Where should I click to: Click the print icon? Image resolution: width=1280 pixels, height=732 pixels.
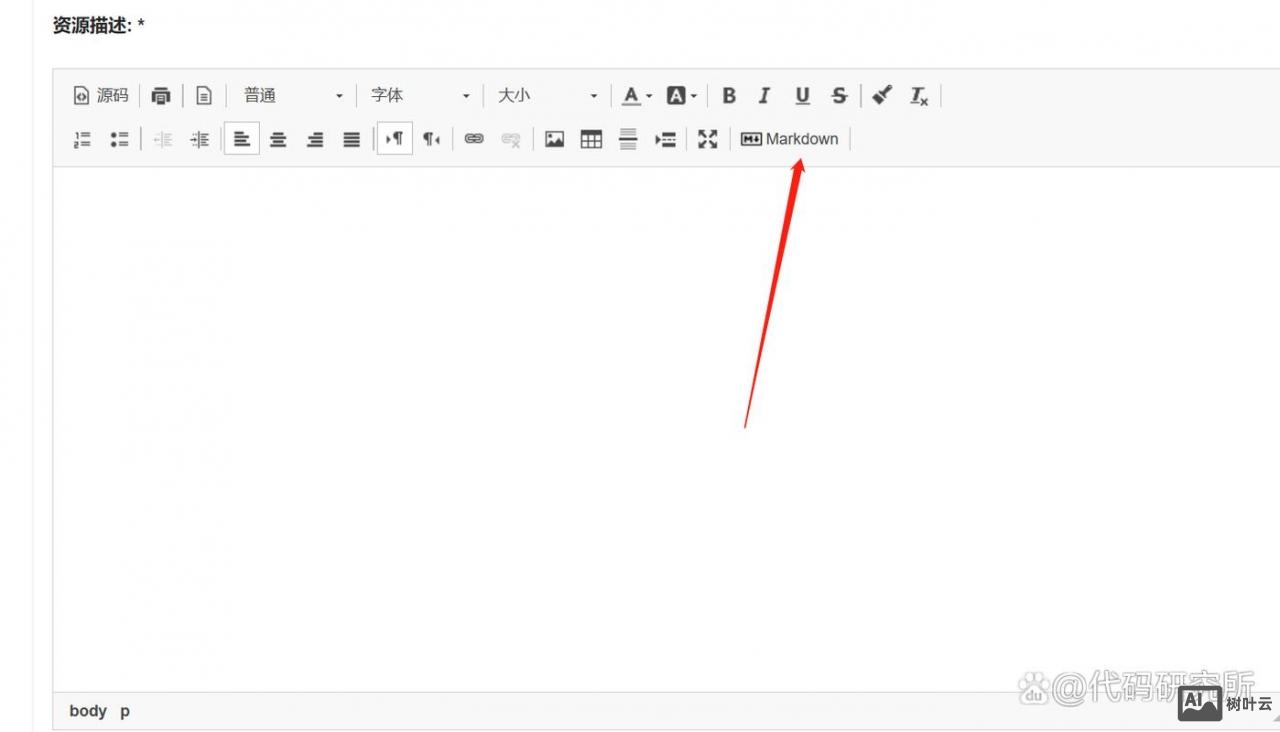[x=161, y=96]
